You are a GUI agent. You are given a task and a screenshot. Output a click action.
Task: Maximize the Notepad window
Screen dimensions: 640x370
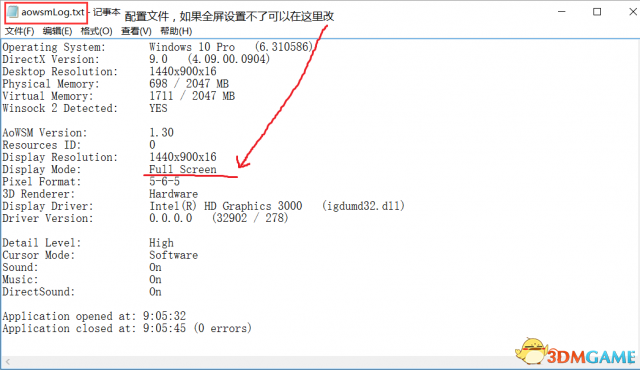[x=597, y=12]
